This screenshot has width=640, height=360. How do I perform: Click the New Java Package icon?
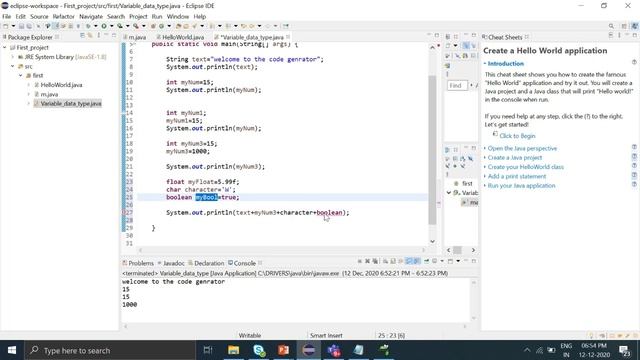pyautogui.click(x=153, y=26)
